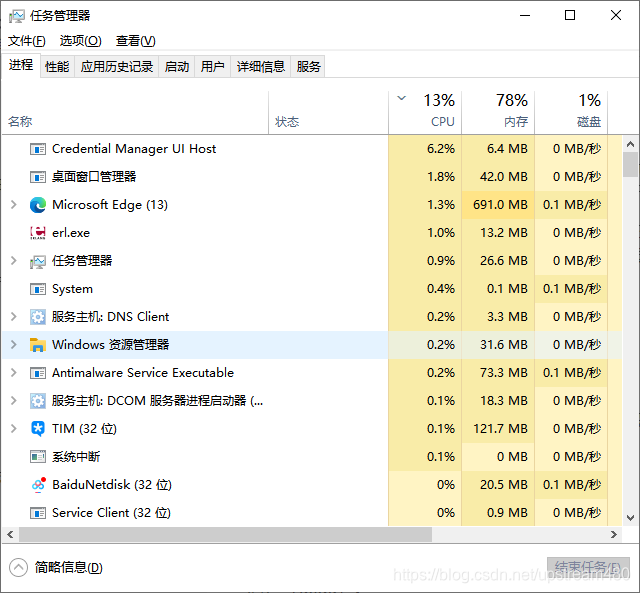
Task: Open the 选项(O) menu
Action: (80, 41)
